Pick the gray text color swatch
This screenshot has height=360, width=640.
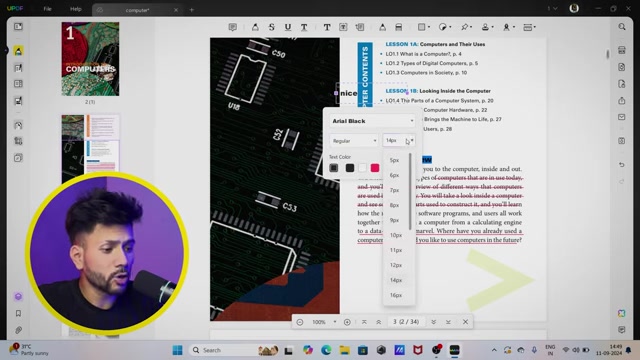(334, 168)
